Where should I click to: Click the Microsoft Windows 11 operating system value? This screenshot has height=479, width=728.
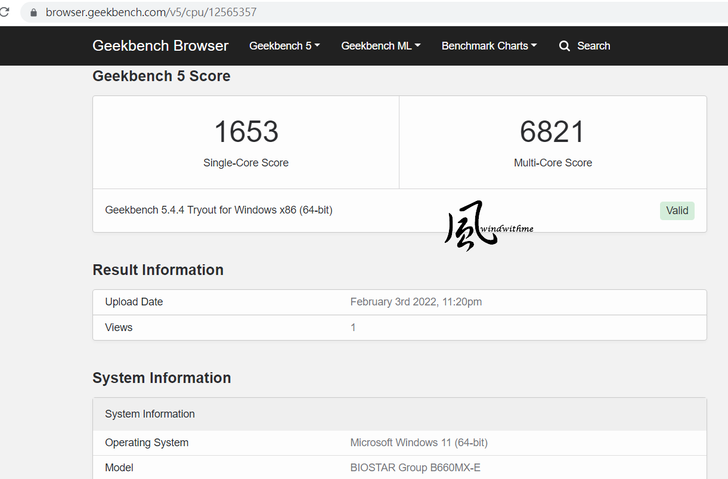pyautogui.click(x=418, y=442)
